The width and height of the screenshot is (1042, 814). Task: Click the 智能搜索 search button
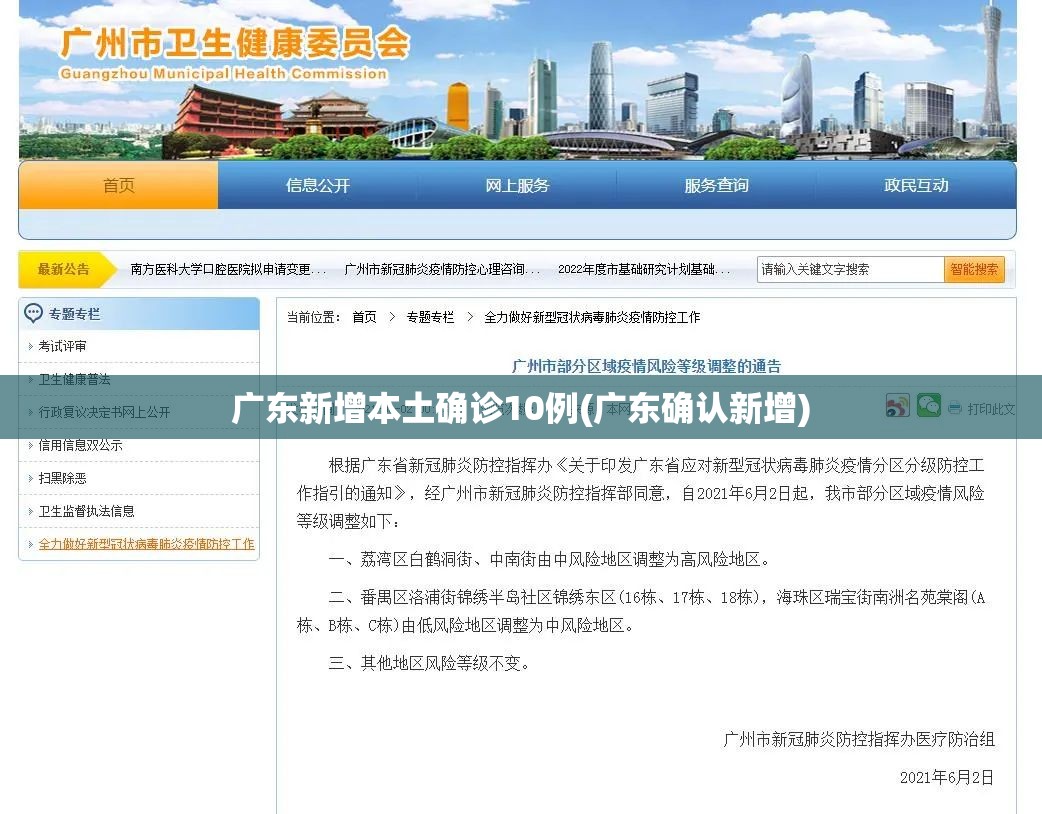click(x=974, y=269)
